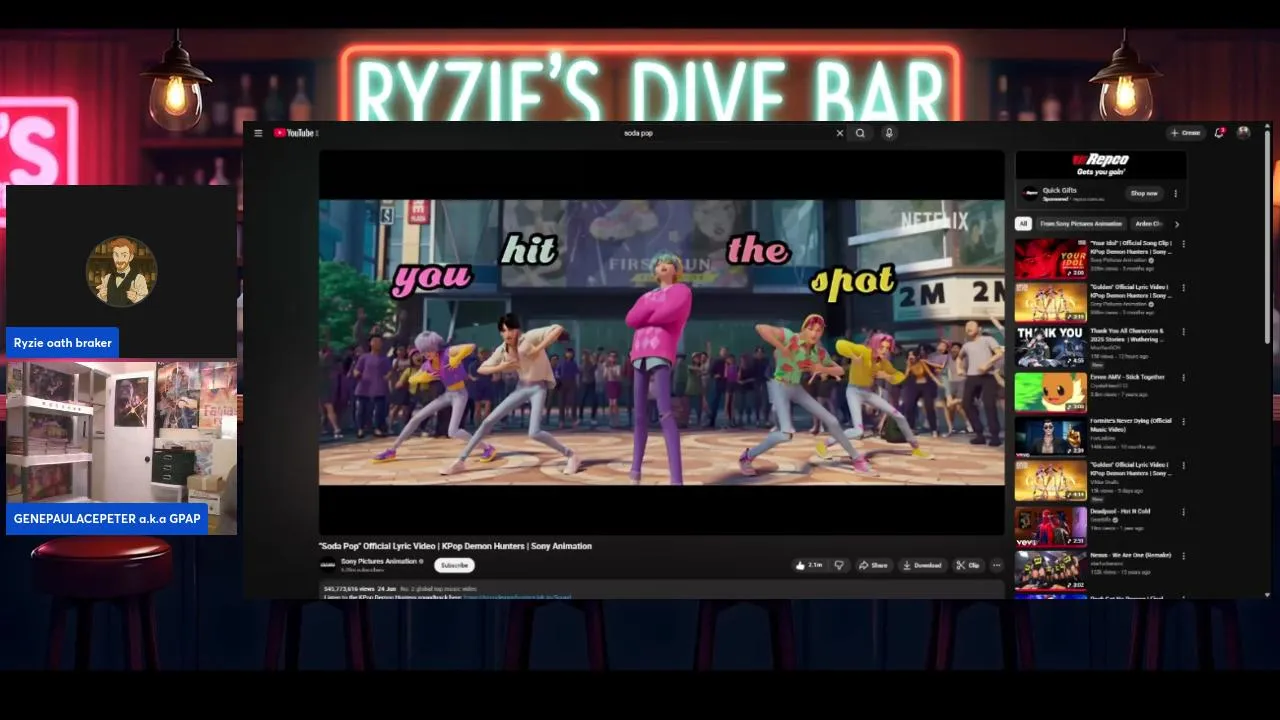This screenshot has height=720, width=1280.
Task: Share the Soda Pop video
Action: pos(873,565)
